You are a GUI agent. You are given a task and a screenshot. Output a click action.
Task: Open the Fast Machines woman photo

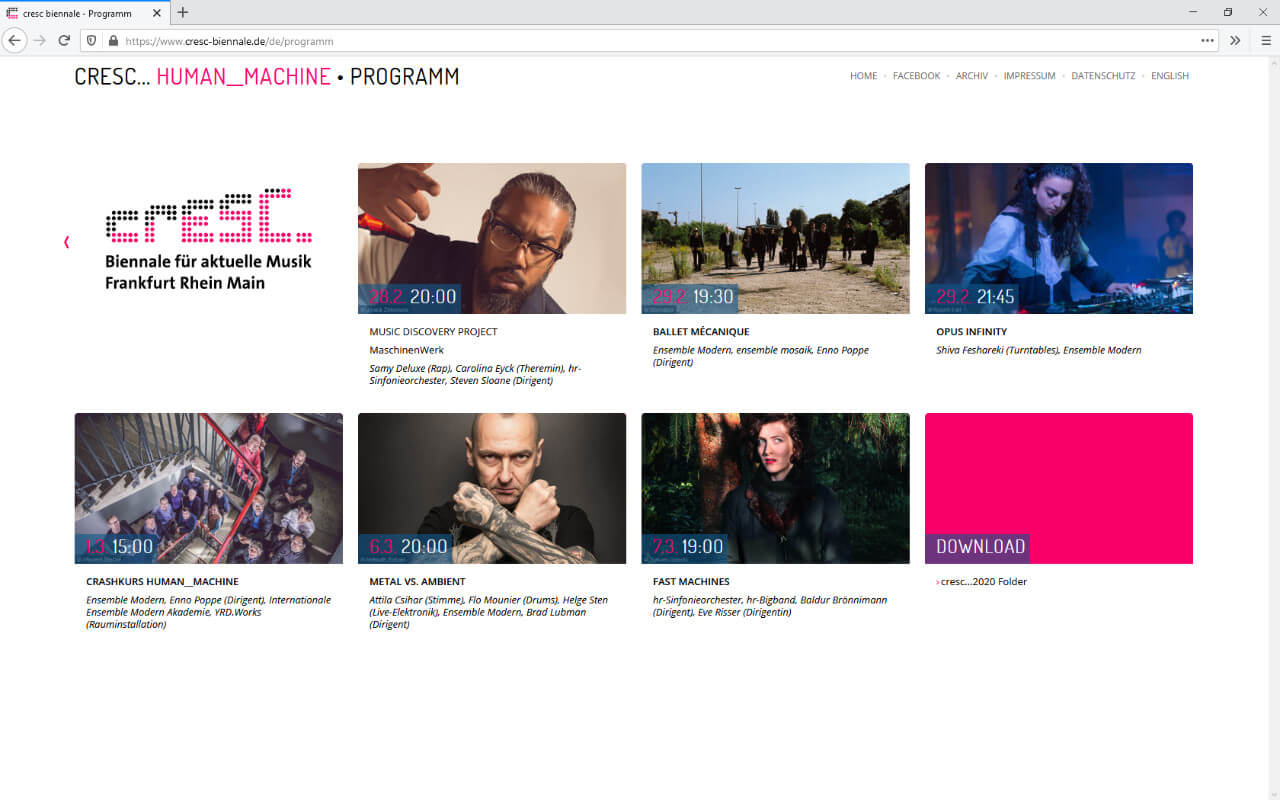click(775, 488)
